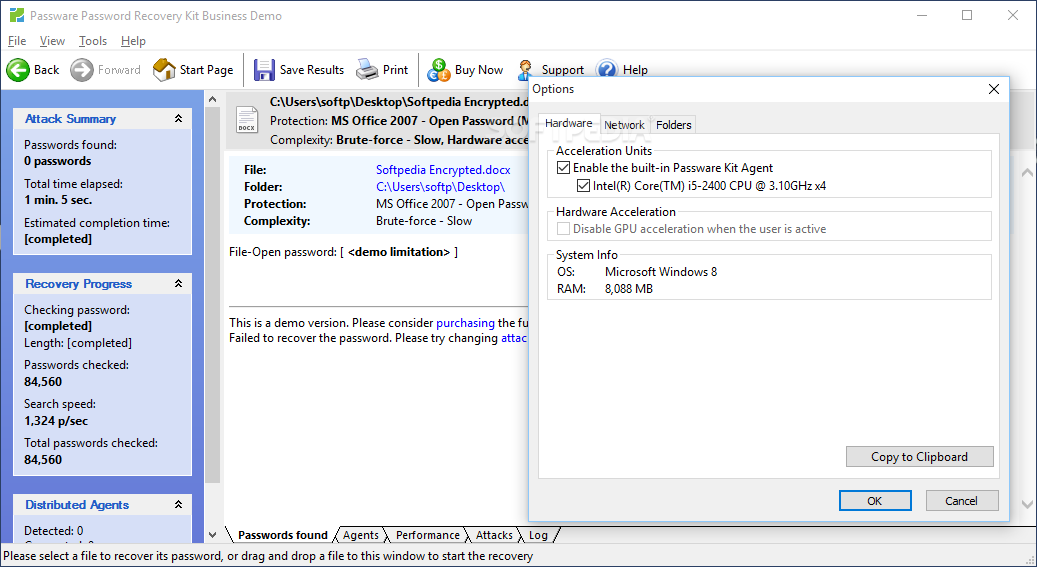
Task: Toggle Enable the built-in Passware Kit Agent
Action: pyautogui.click(x=563, y=167)
